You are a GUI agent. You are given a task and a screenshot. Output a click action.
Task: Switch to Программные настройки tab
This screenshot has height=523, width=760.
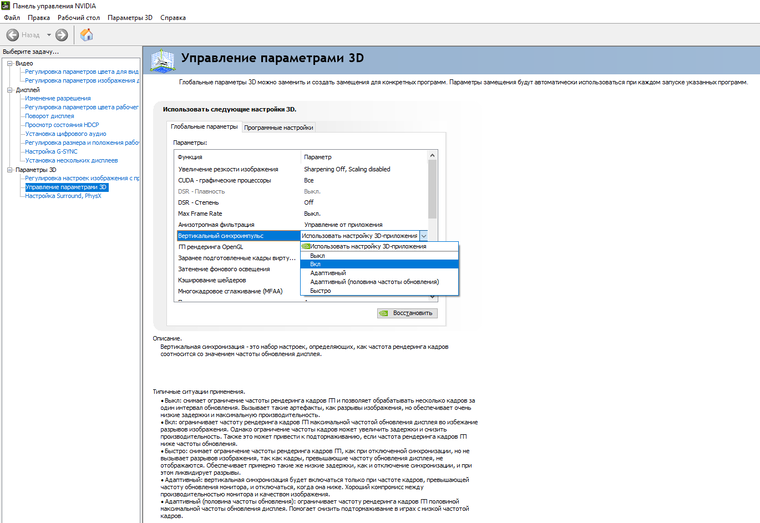(279, 127)
